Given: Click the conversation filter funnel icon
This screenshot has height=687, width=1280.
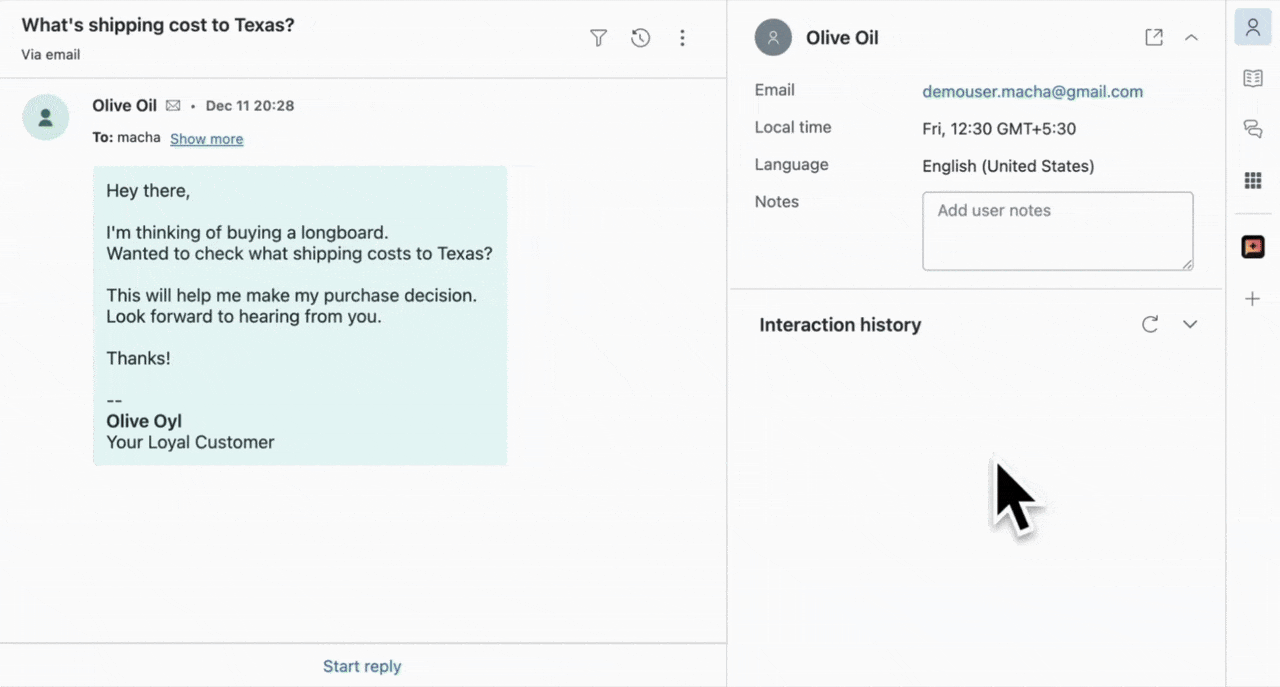Looking at the screenshot, I should [x=598, y=38].
